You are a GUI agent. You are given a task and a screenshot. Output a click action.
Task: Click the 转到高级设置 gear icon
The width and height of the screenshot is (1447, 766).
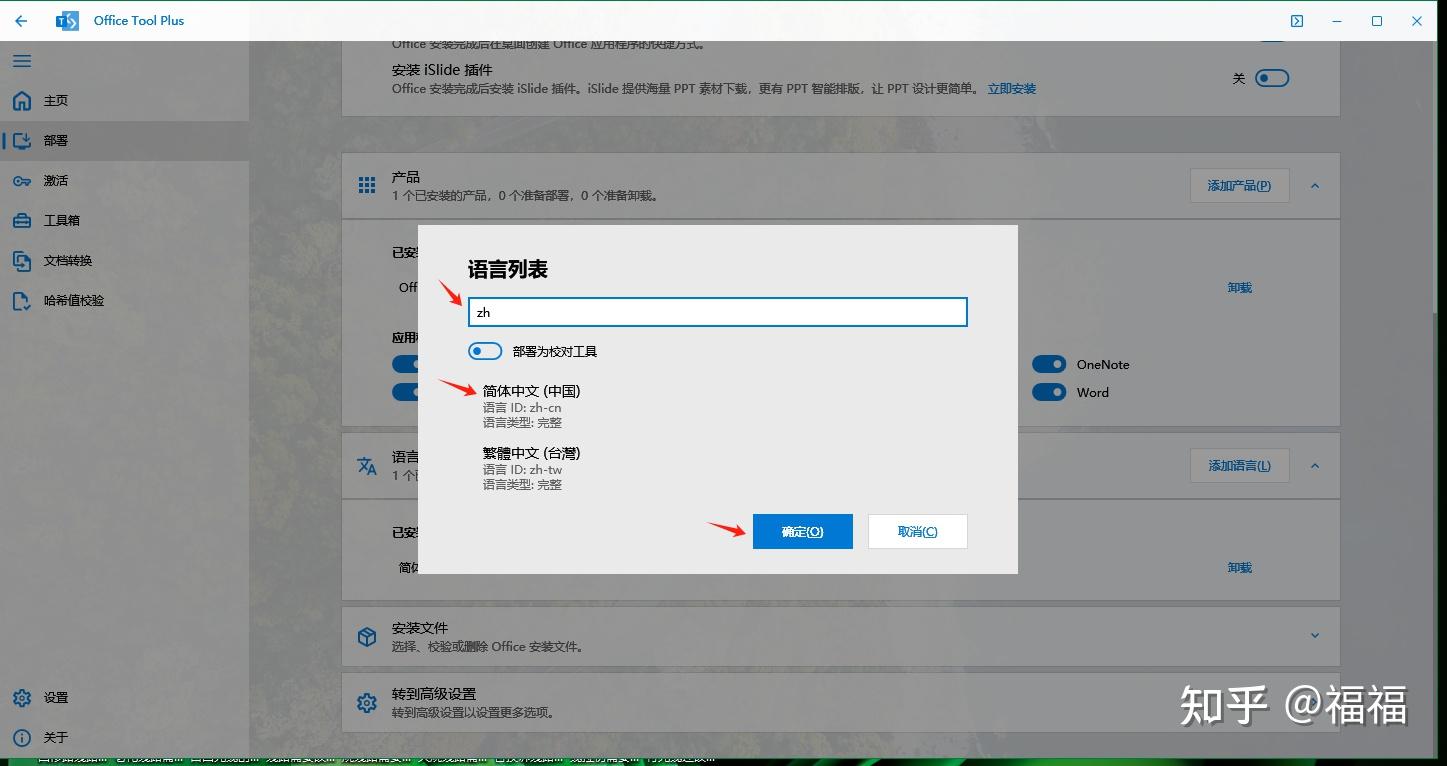[367, 703]
